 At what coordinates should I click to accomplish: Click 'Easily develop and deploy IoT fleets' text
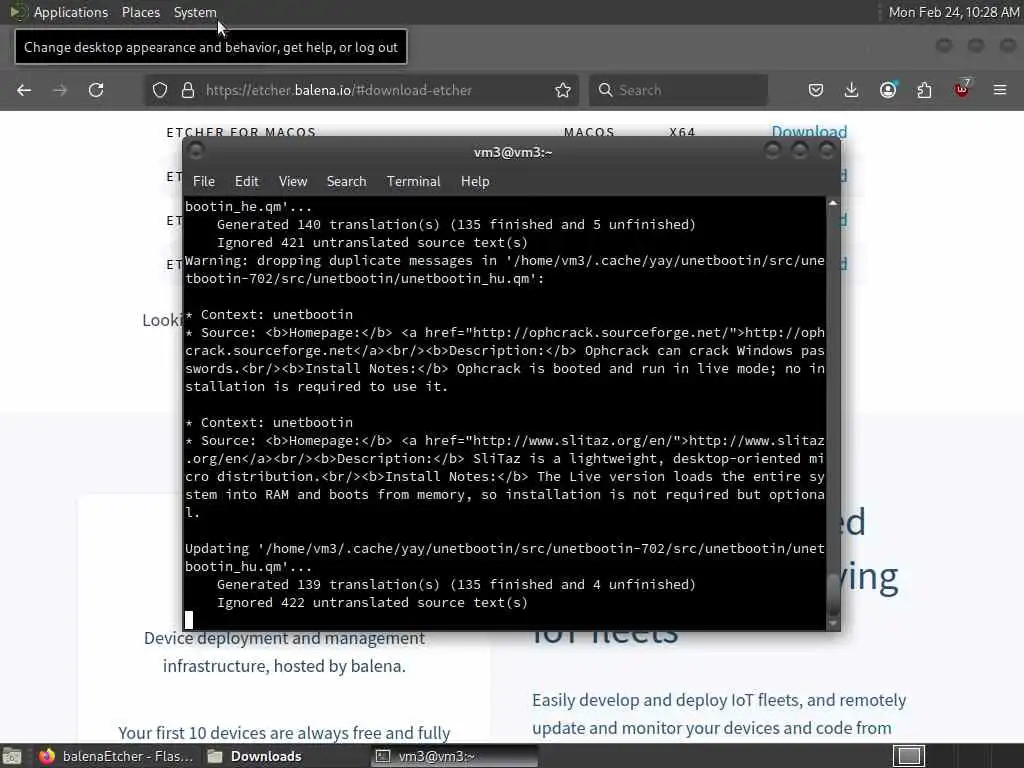click(x=666, y=700)
